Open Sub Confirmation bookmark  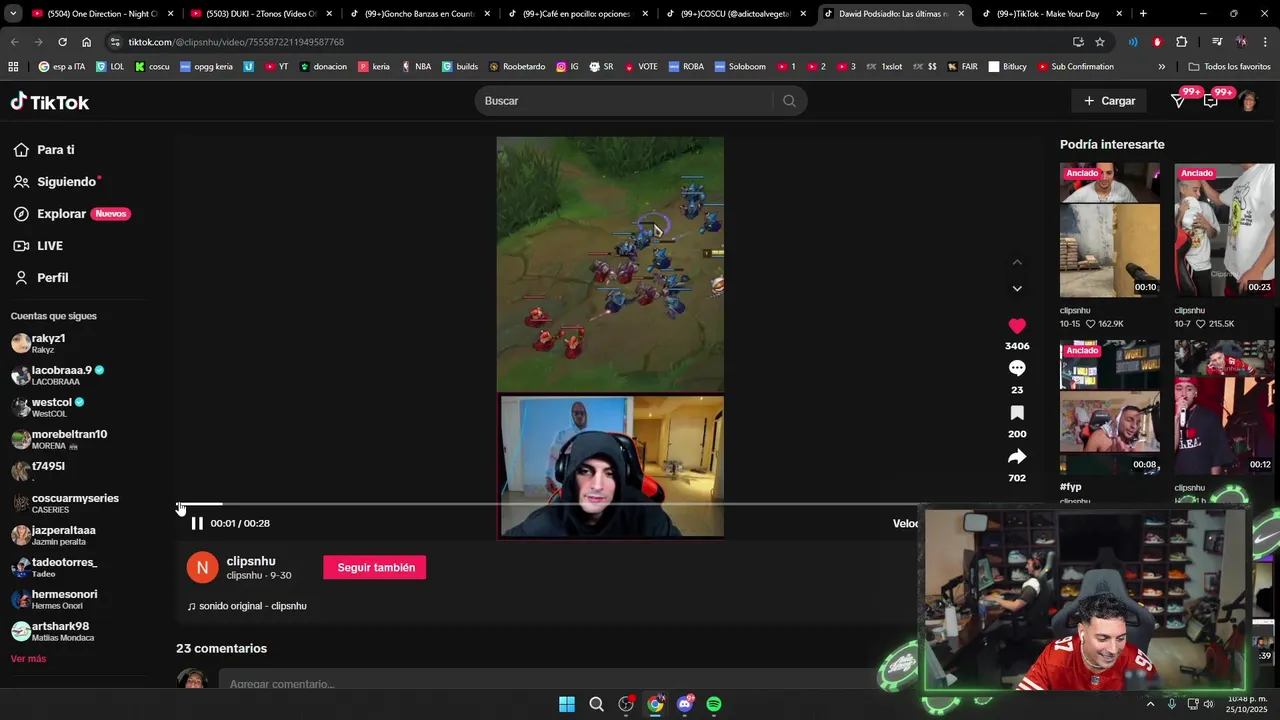tap(1076, 67)
